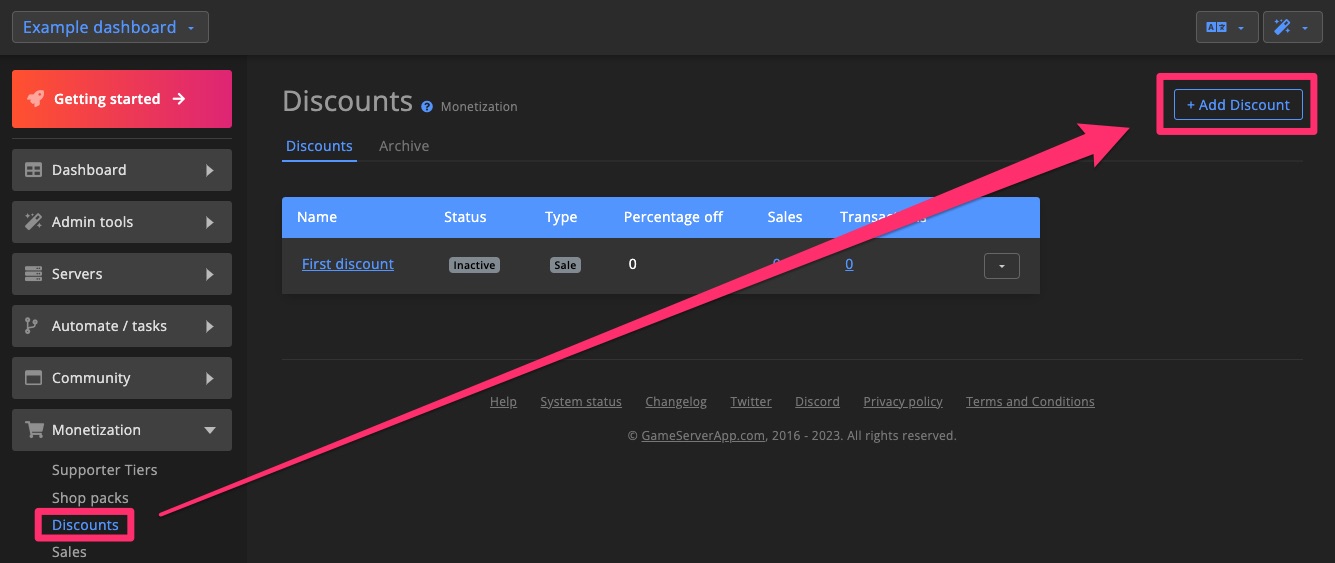This screenshot has height=563, width=1335.
Task: Expand the Community menu arrow
Action: tap(210, 378)
